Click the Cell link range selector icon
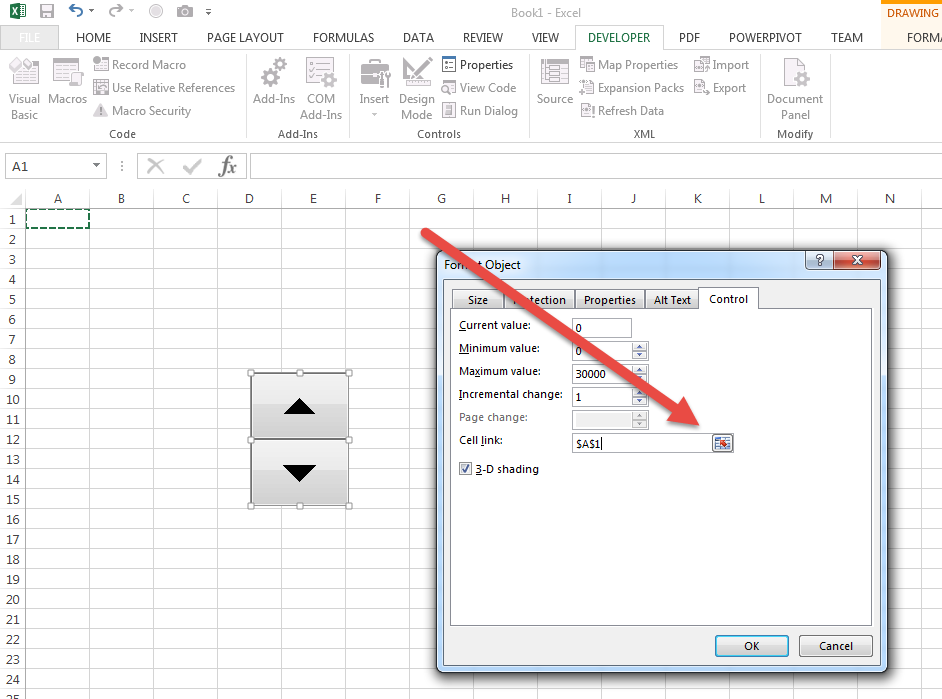This screenshot has width=942, height=699. [x=722, y=443]
